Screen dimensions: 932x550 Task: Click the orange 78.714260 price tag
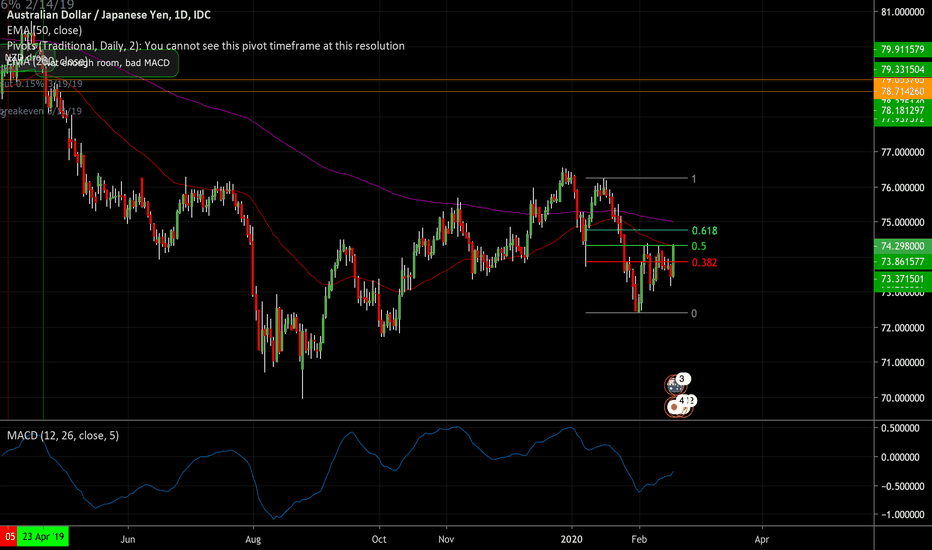point(902,91)
